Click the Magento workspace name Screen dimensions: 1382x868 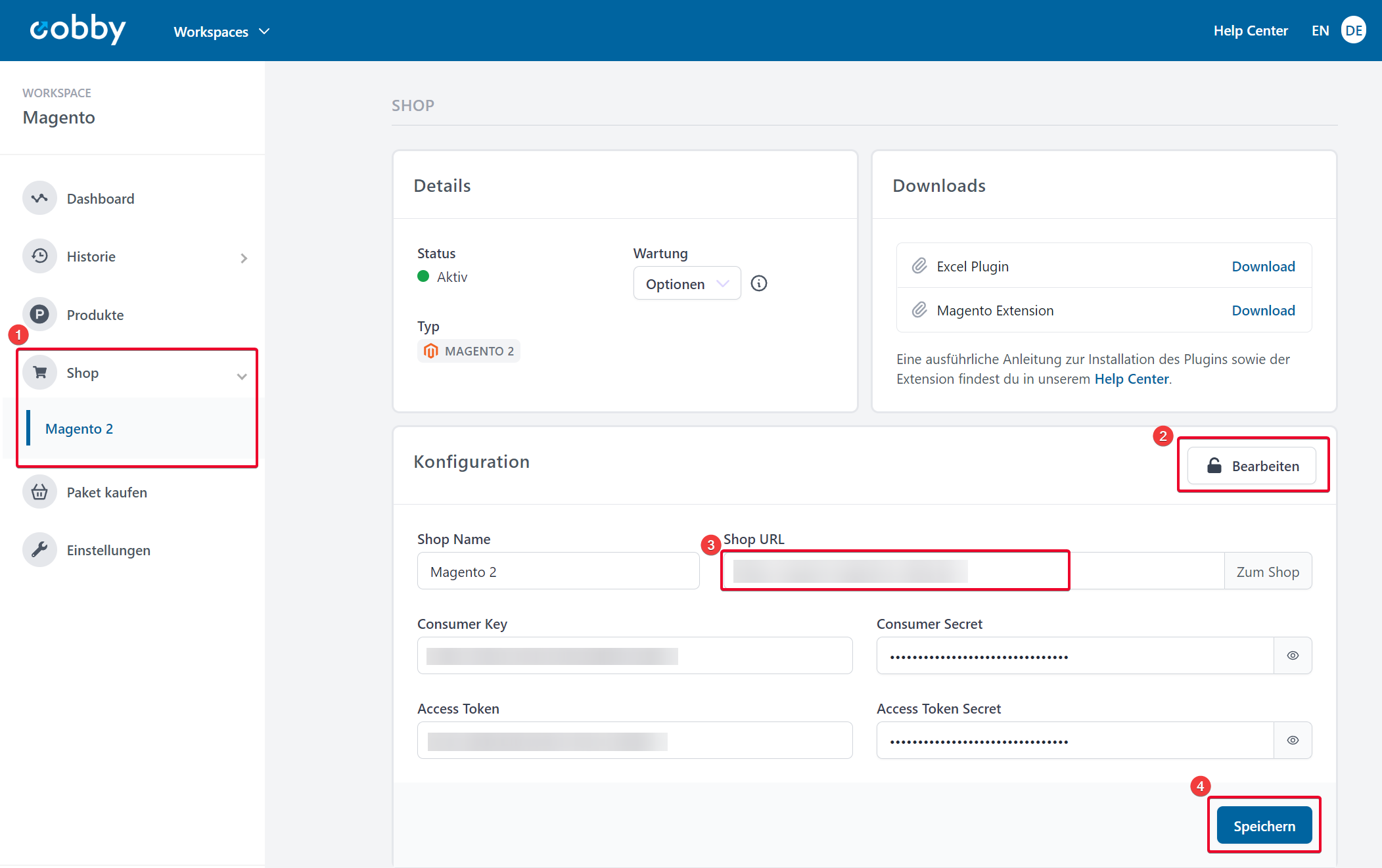[59, 117]
